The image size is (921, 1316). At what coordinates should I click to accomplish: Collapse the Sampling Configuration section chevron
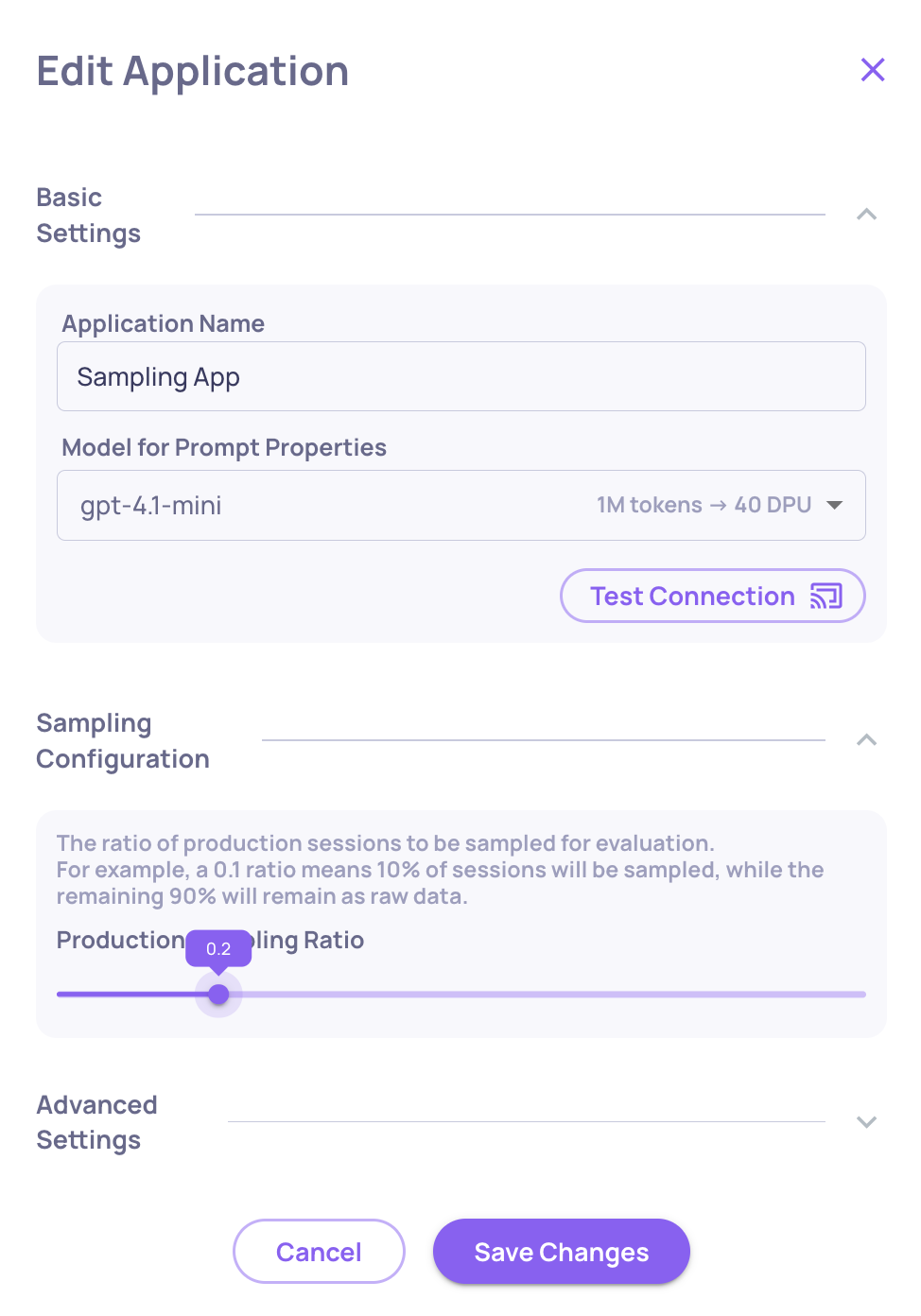pos(866,740)
